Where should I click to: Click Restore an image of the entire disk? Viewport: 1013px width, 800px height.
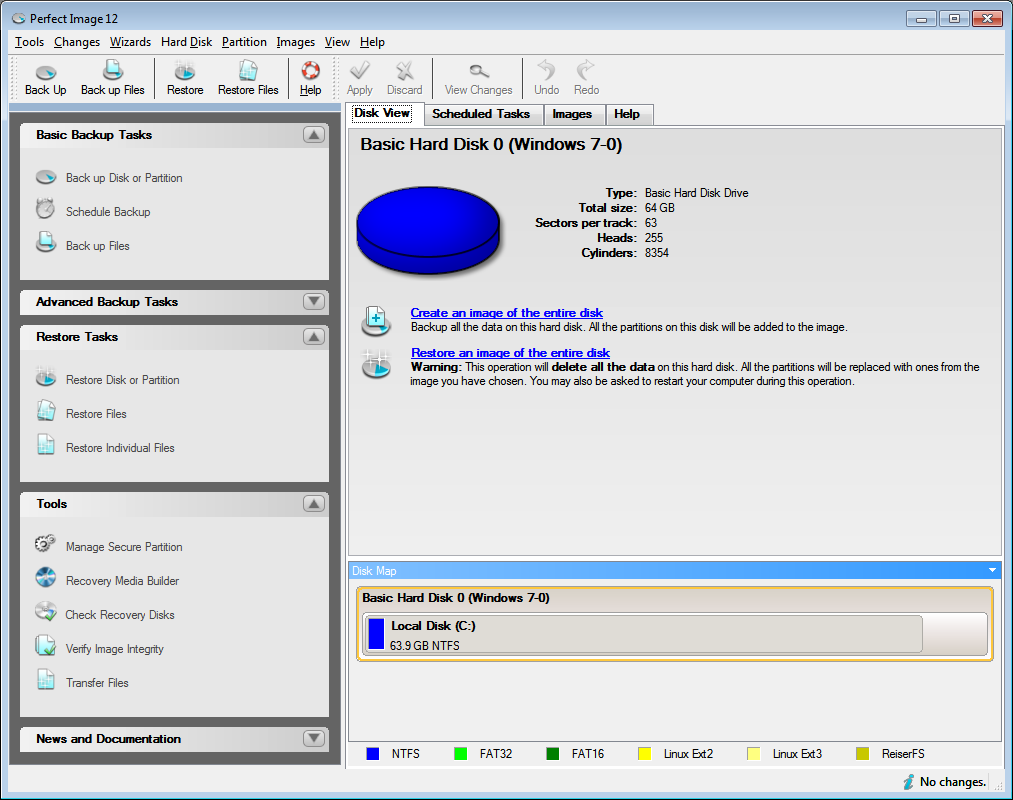[510, 352]
